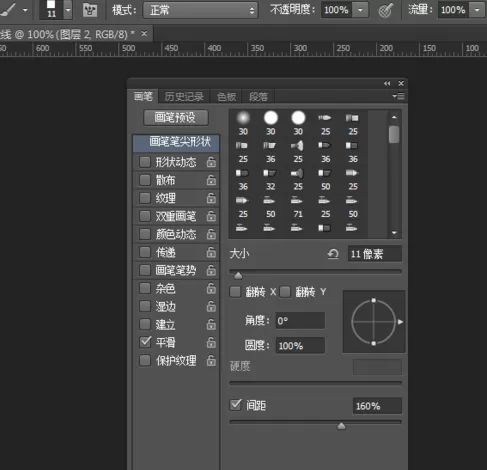Viewport: 487px width, 470px height.
Task: Select the 71 size brush tip preset
Action: (x=298, y=207)
